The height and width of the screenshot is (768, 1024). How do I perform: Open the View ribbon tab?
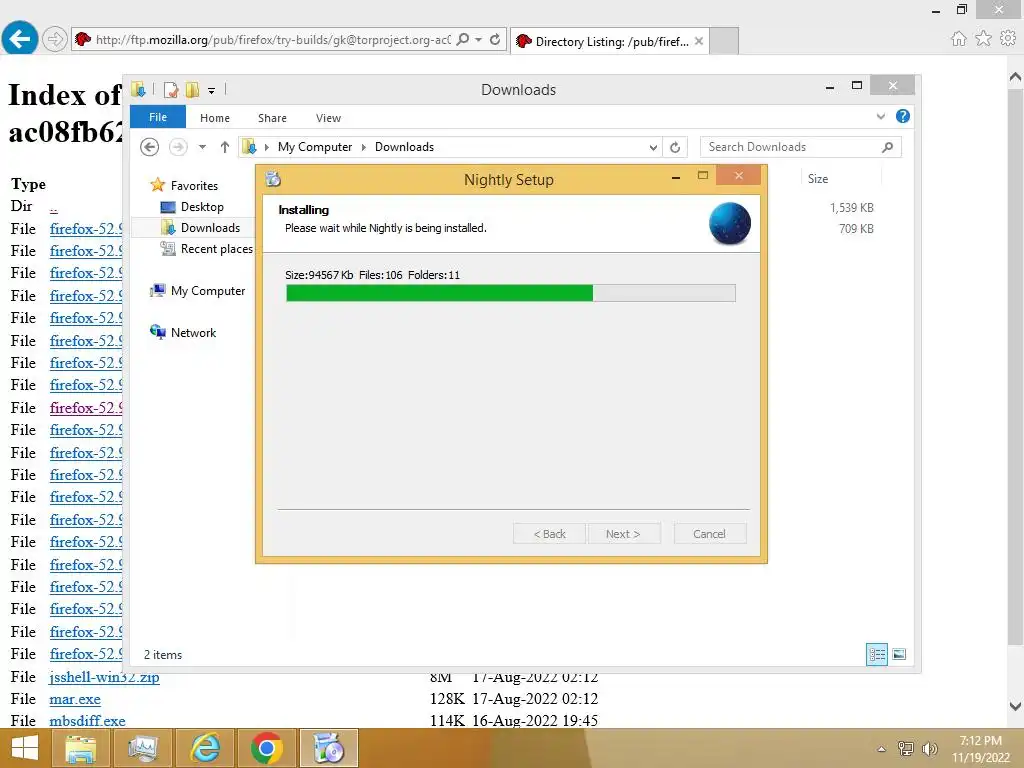point(328,118)
